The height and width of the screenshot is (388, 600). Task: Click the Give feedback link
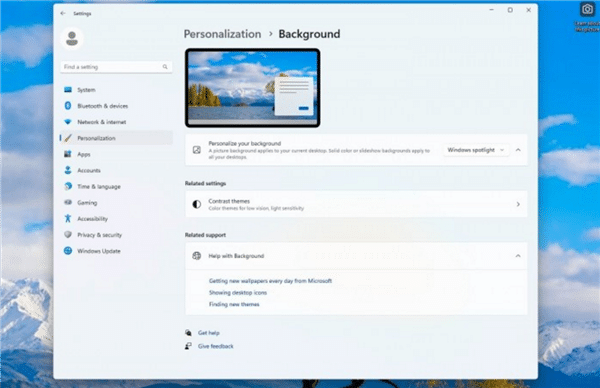[215, 346]
